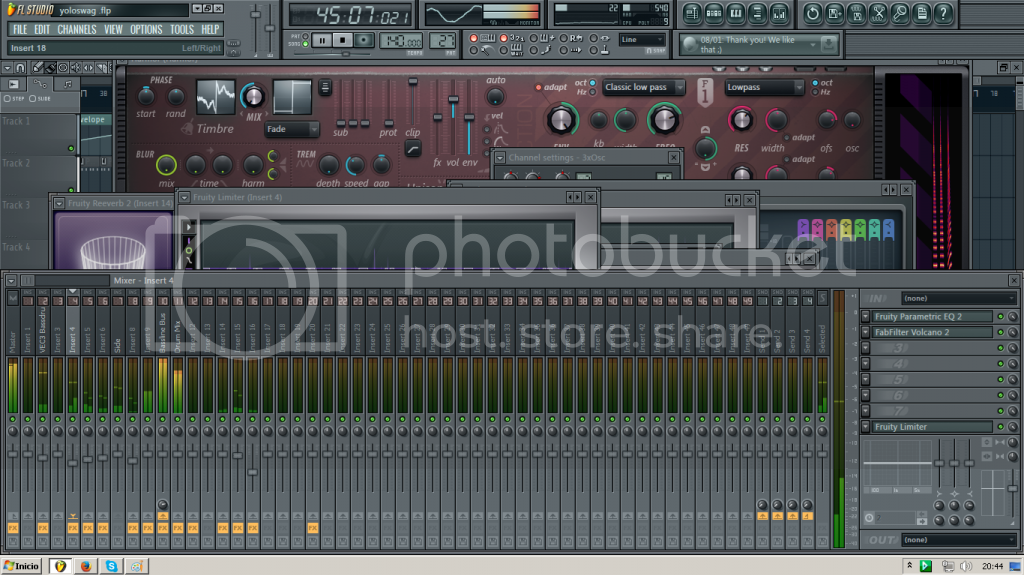1024x575 pixels.
Task: Open Channel settings 3xOsc options arrow
Action: coord(500,157)
